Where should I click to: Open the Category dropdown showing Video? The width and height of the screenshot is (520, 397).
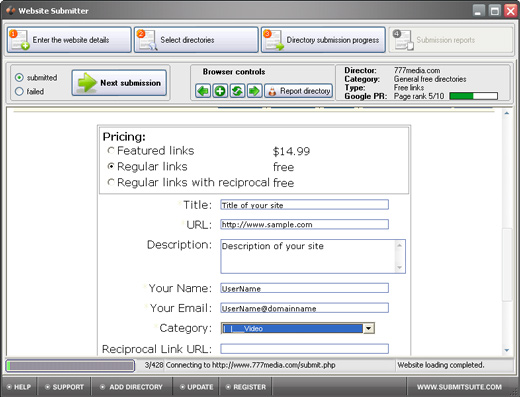tap(298, 328)
